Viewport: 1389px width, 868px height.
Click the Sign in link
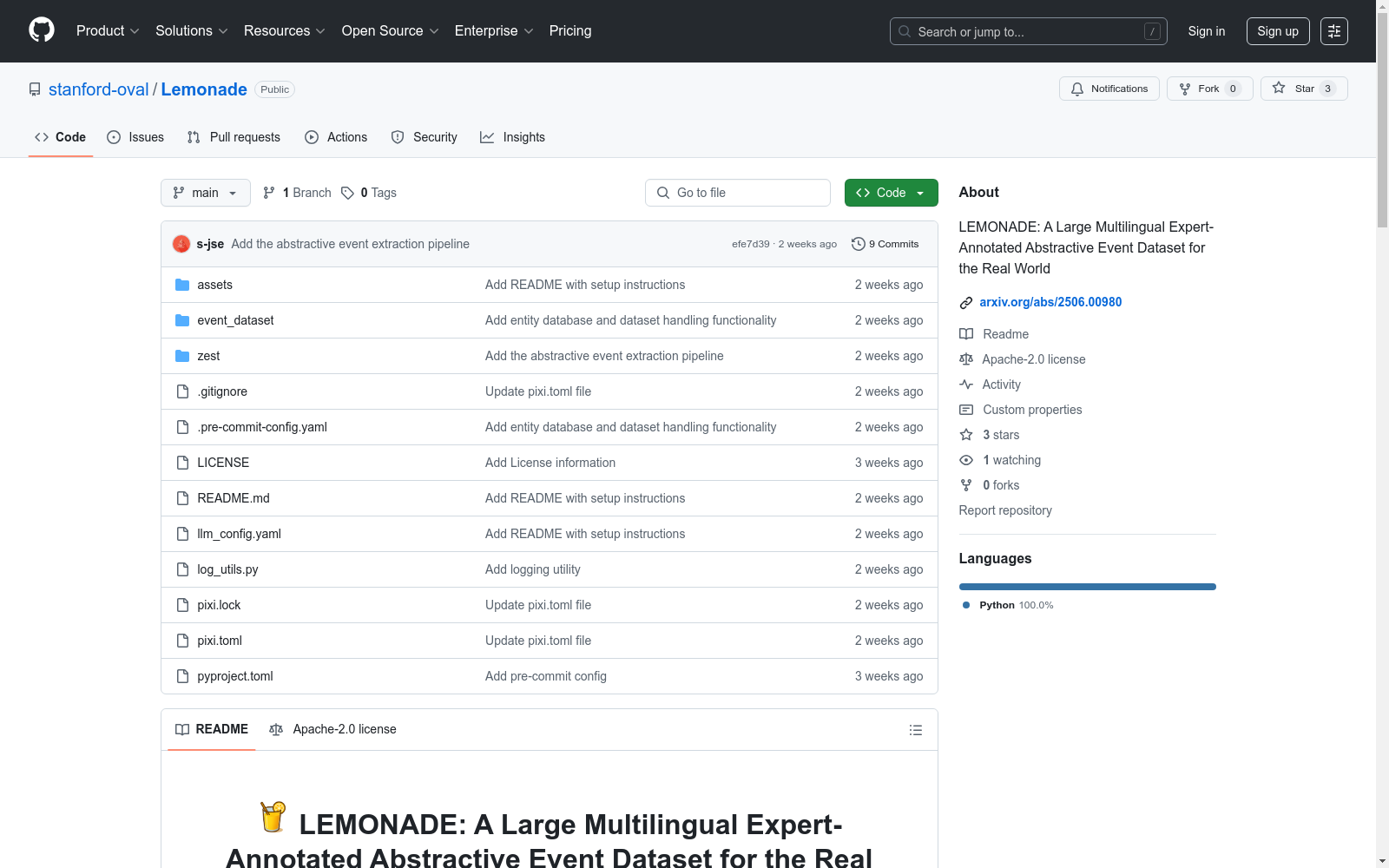1207,31
